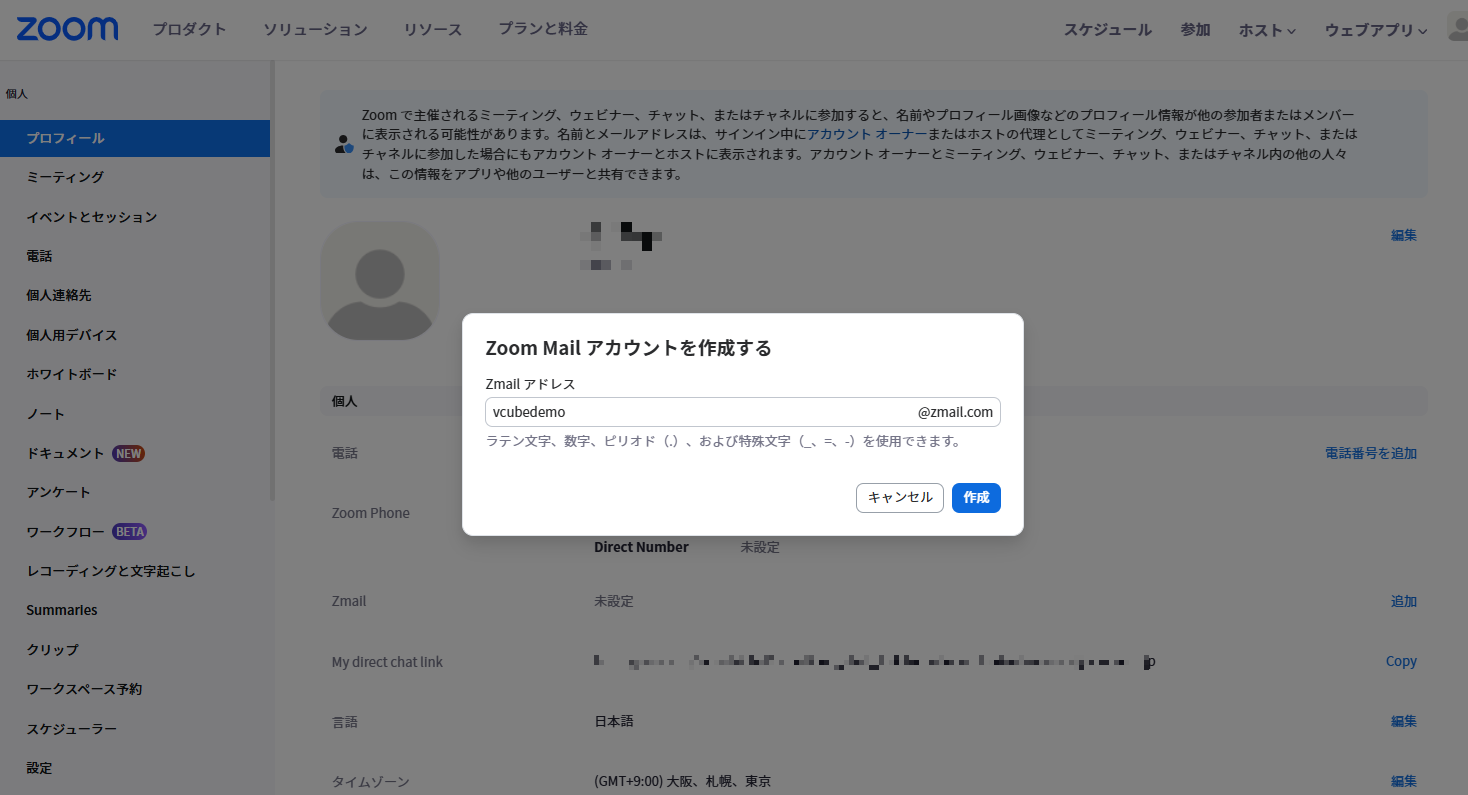Image resolution: width=1468 pixels, height=795 pixels.
Task: Click 編集 next to the profile name
Action: 1404,236
